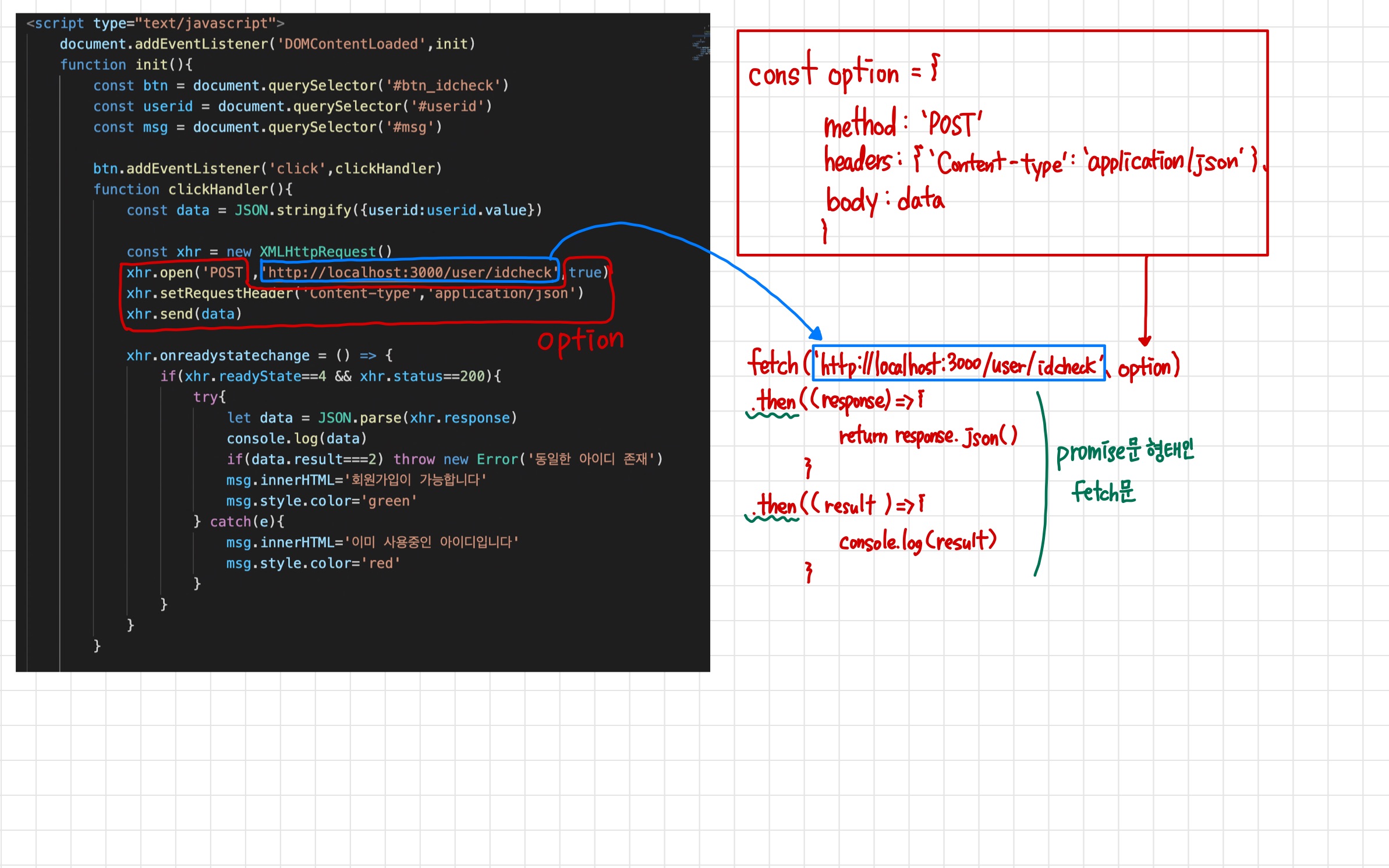This screenshot has width=1389, height=868.
Task: Click 'return response.json()' handwriting
Action: 927,435
